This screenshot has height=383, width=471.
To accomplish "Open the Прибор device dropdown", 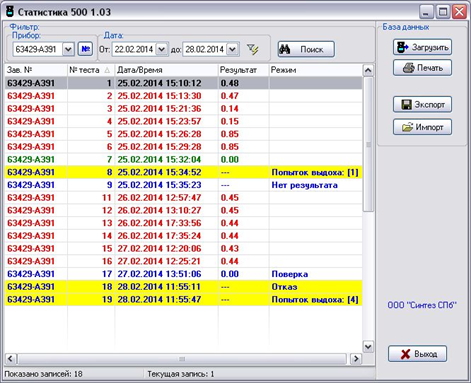I will tap(68, 49).
